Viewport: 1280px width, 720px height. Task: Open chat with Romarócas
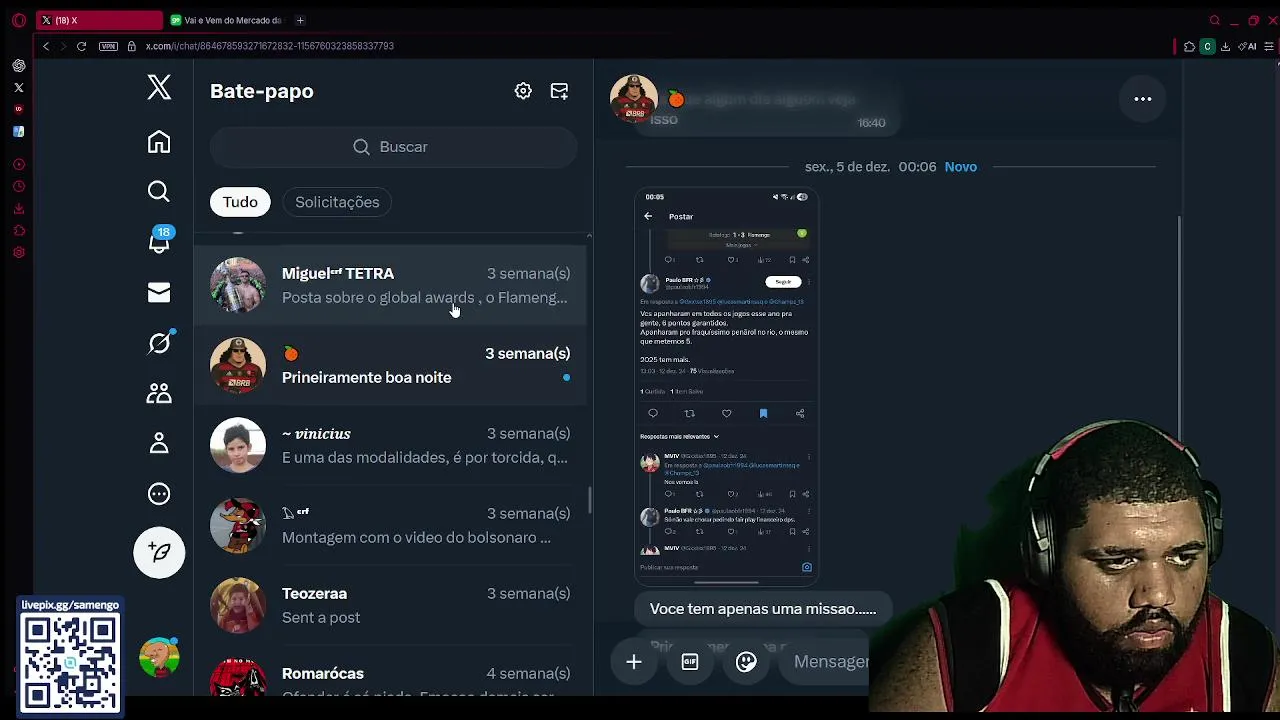coord(389,673)
